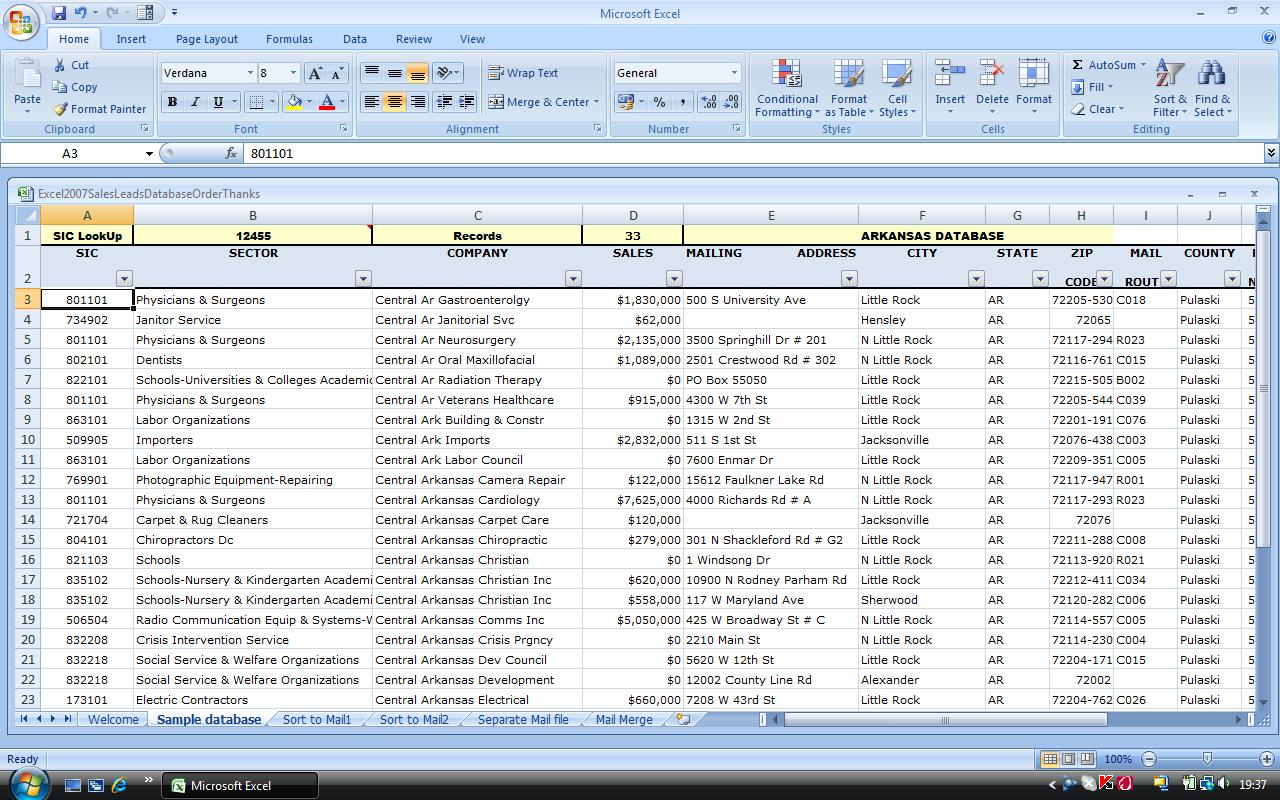This screenshot has width=1280, height=800.
Task: Toggle Italic formatting
Action: point(195,102)
